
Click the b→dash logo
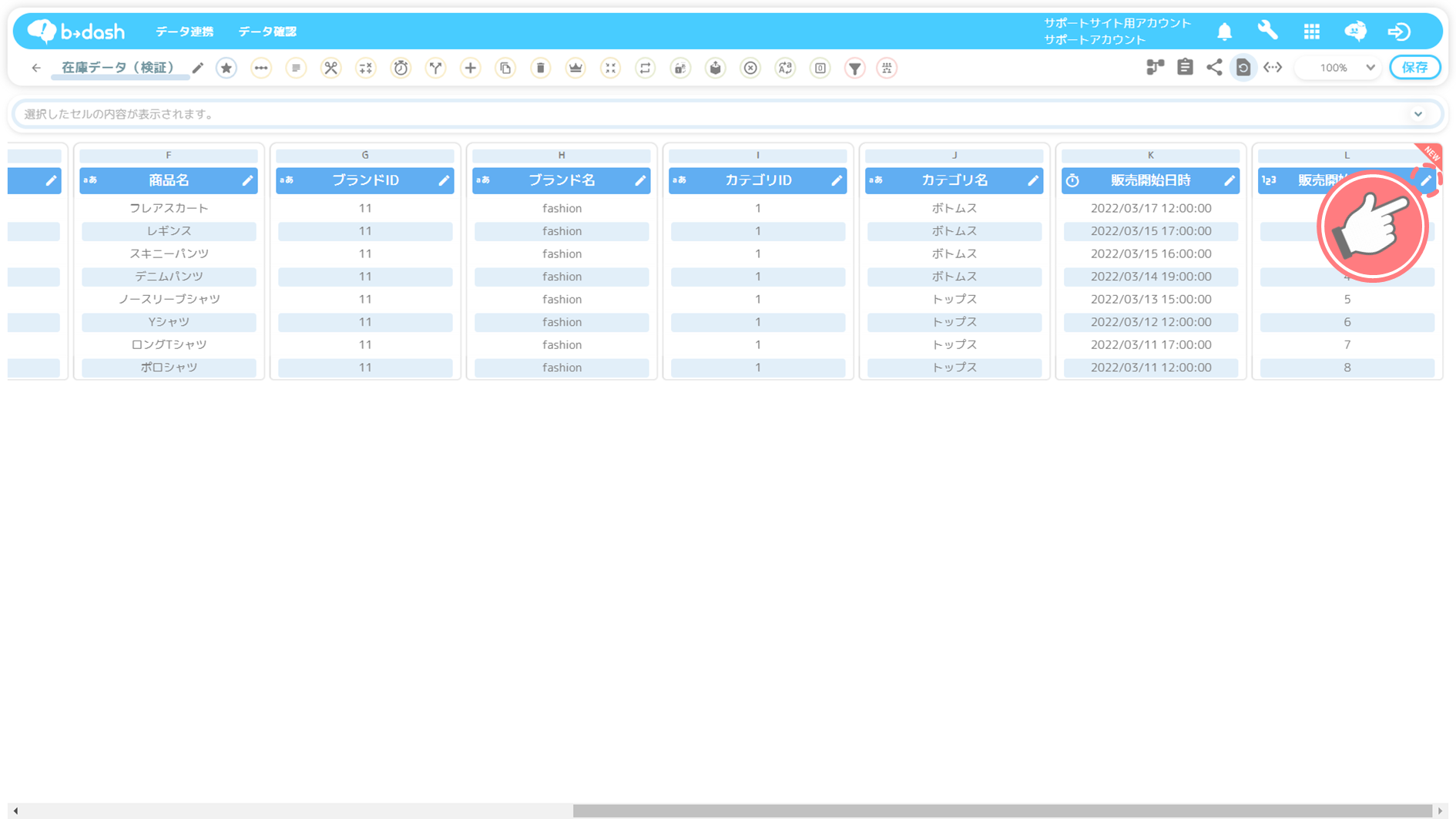point(75,31)
